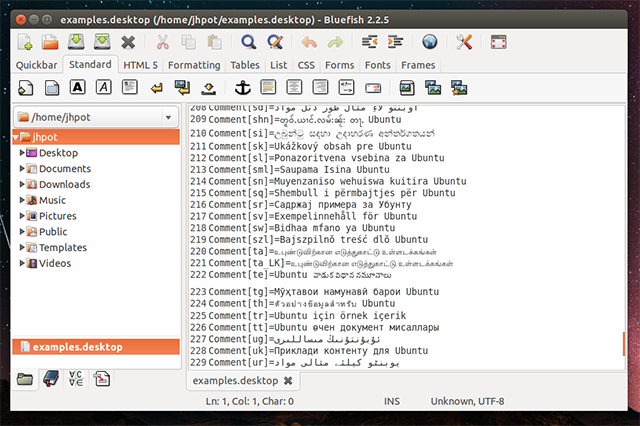This screenshot has width=640, height=426.
Task: Click line 211 Comment[sk] text
Action: 310,146
